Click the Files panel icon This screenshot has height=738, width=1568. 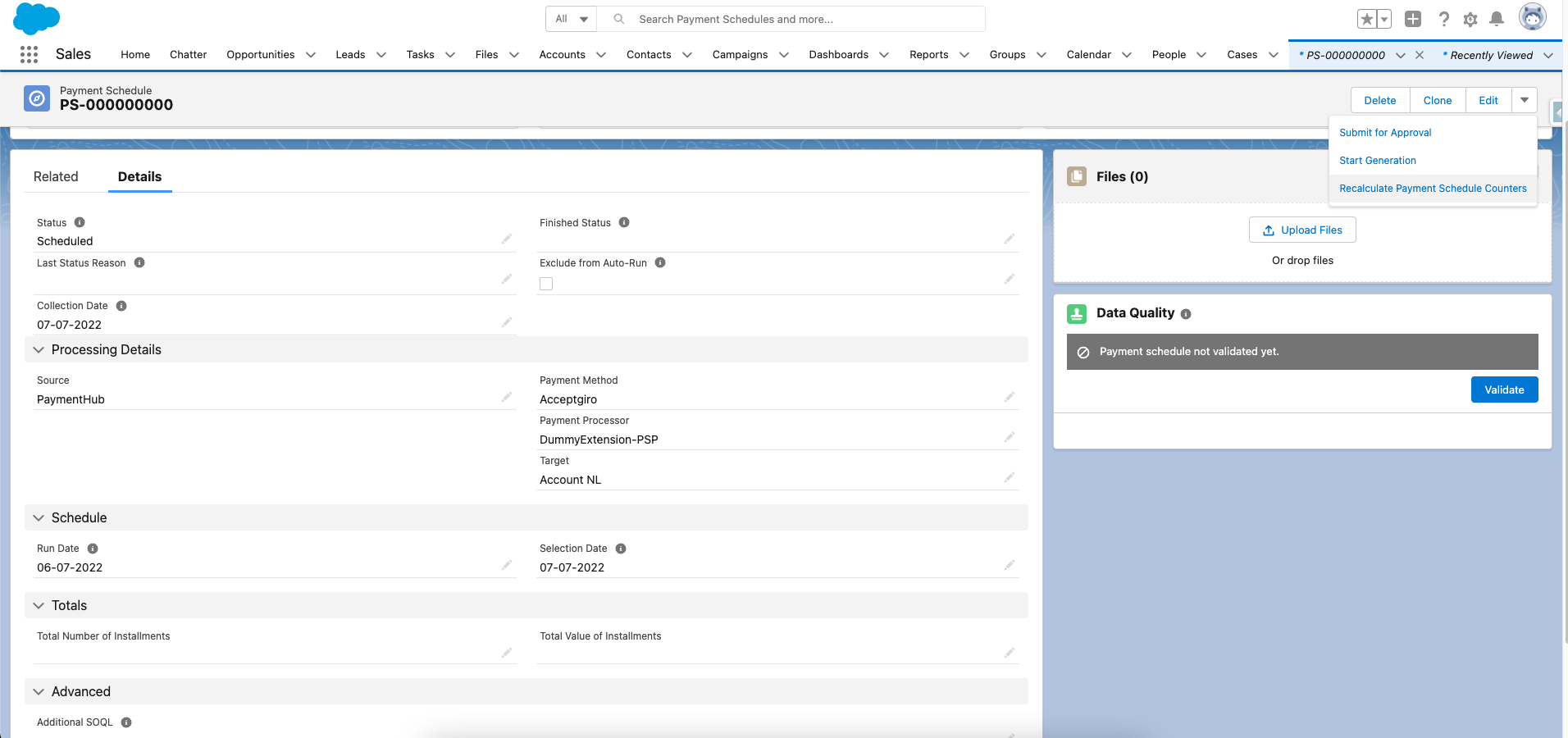[x=1077, y=176]
